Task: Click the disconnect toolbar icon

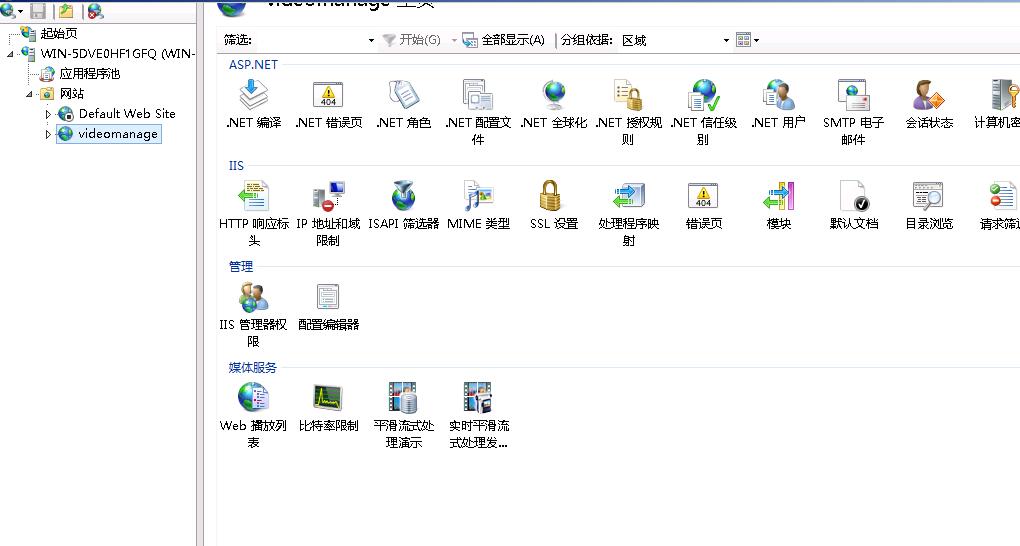Action: tap(95, 11)
